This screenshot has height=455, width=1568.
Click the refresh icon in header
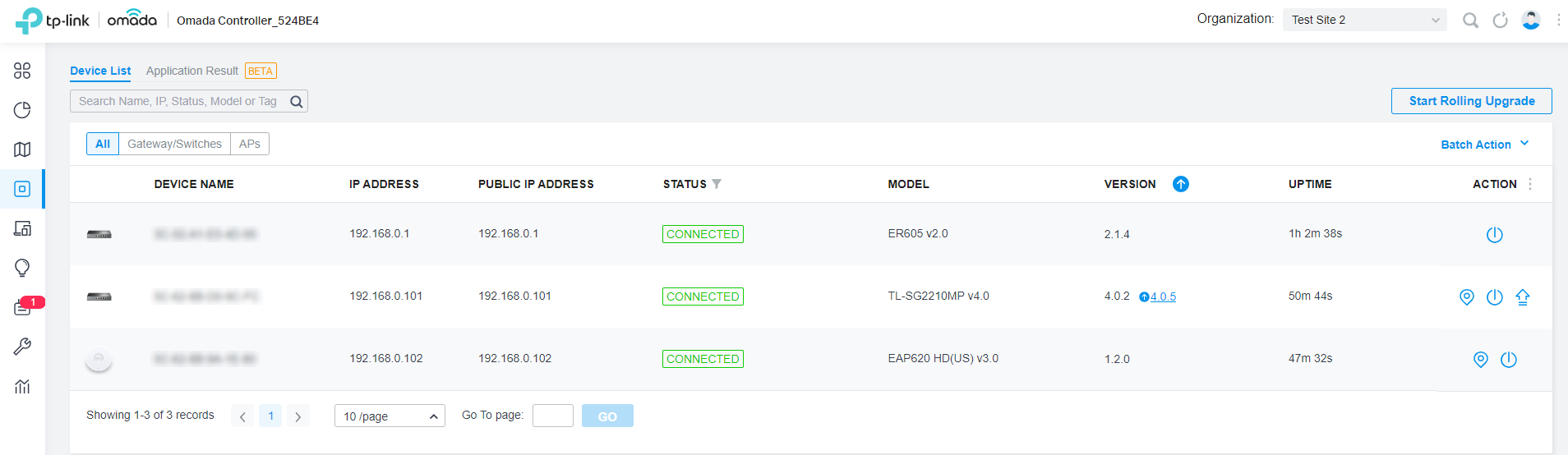pos(1500,20)
